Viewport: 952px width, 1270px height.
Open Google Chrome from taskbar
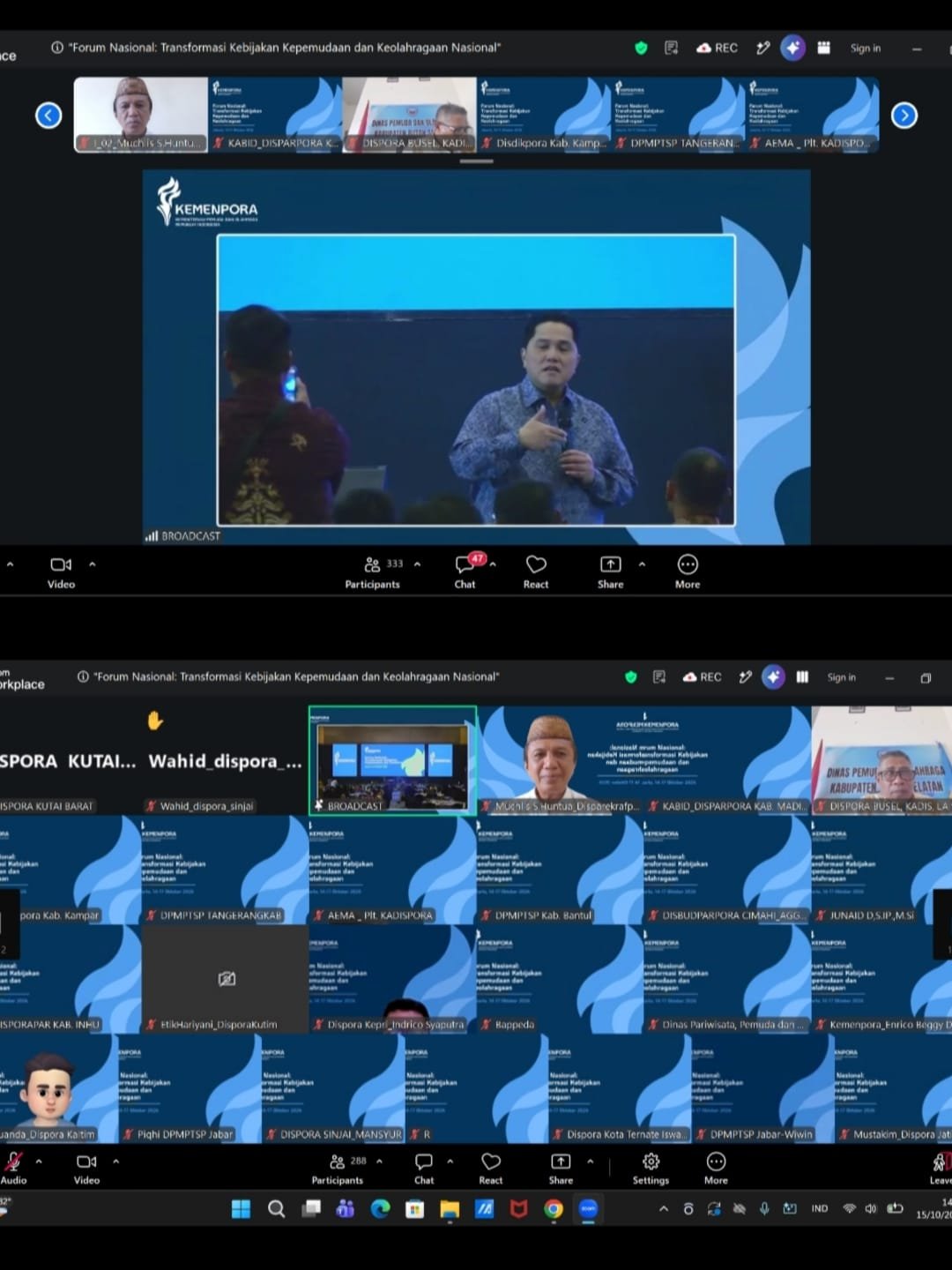[x=554, y=1209]
